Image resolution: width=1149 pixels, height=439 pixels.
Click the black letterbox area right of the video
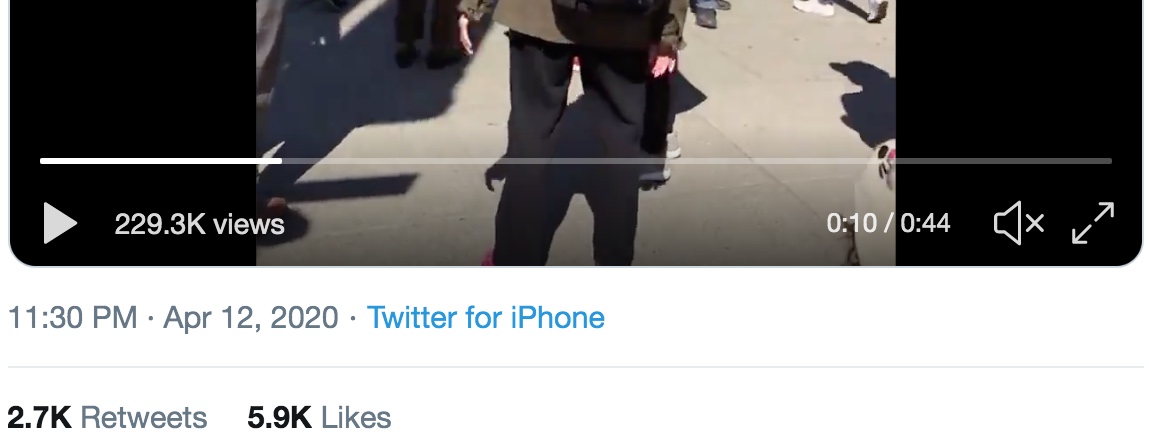(1019, 81)
